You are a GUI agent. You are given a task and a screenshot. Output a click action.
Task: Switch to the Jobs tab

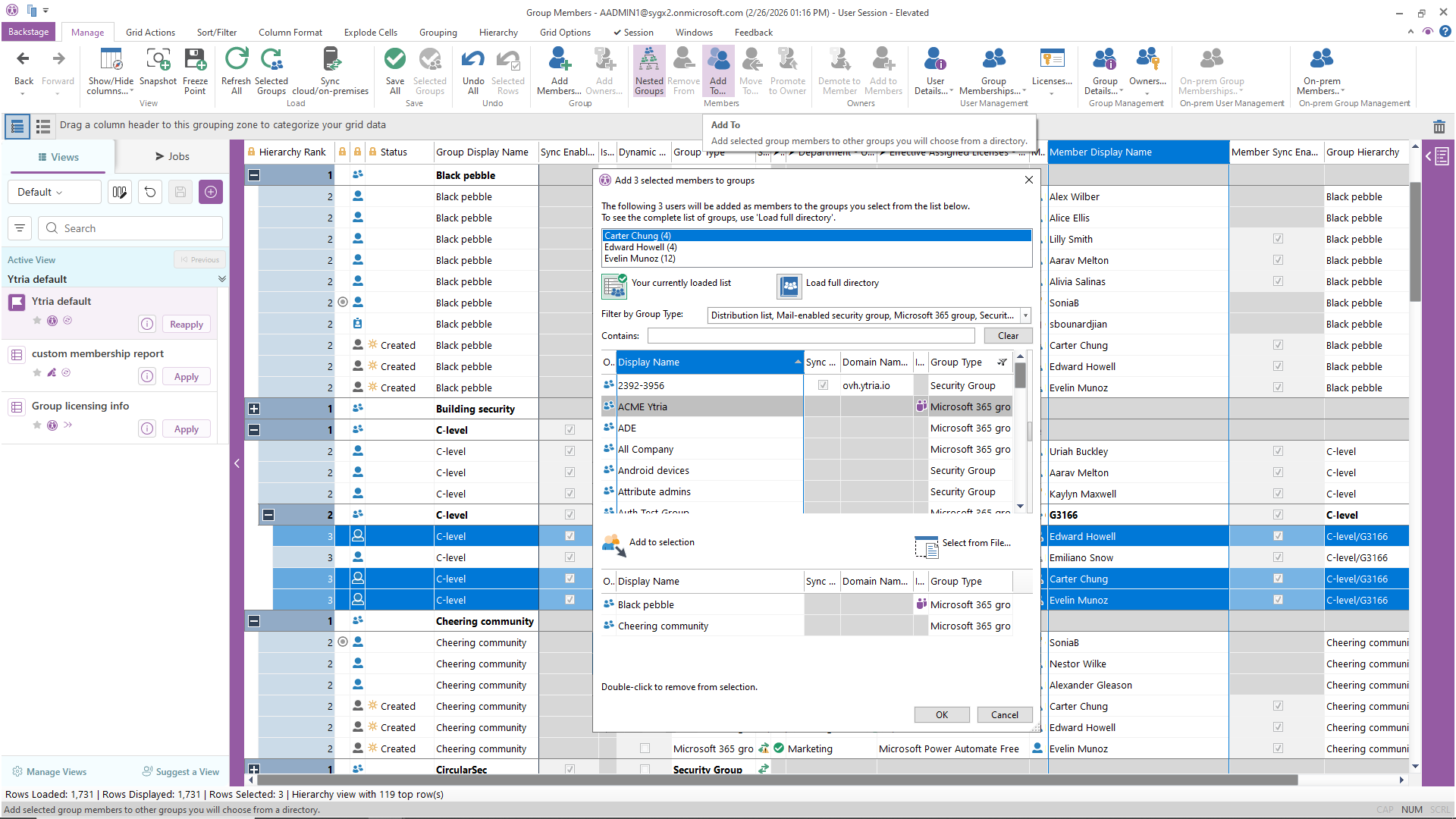[172, 157]
